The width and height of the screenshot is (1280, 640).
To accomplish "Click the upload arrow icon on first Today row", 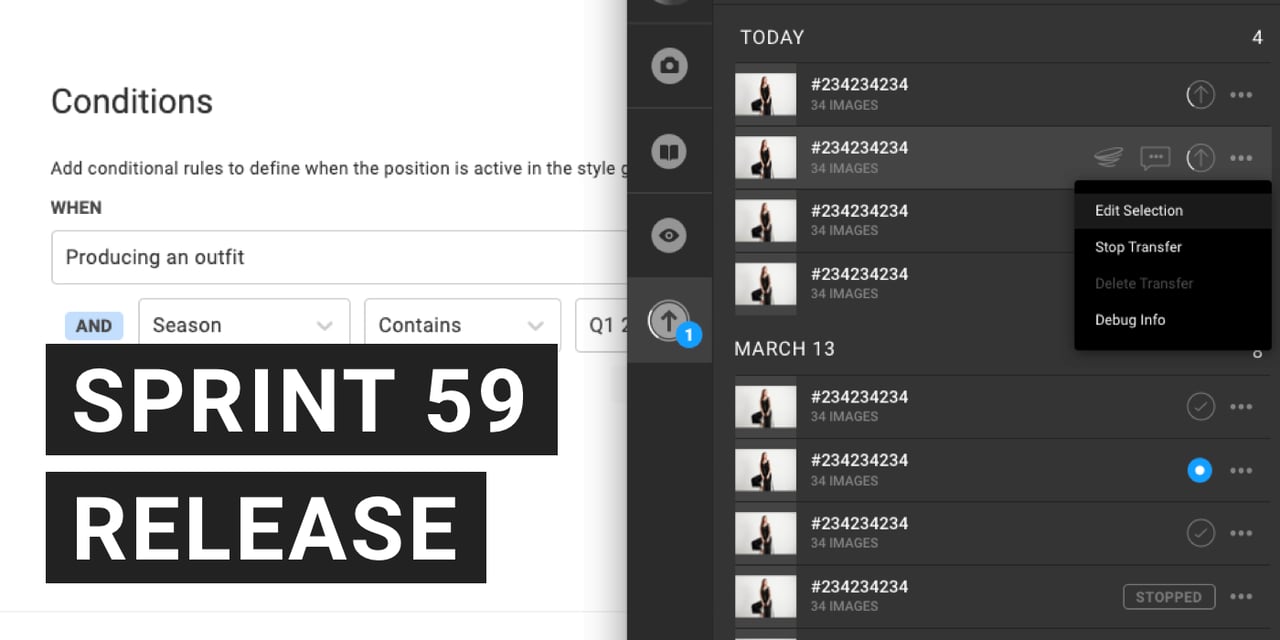I will point(1200,95).
